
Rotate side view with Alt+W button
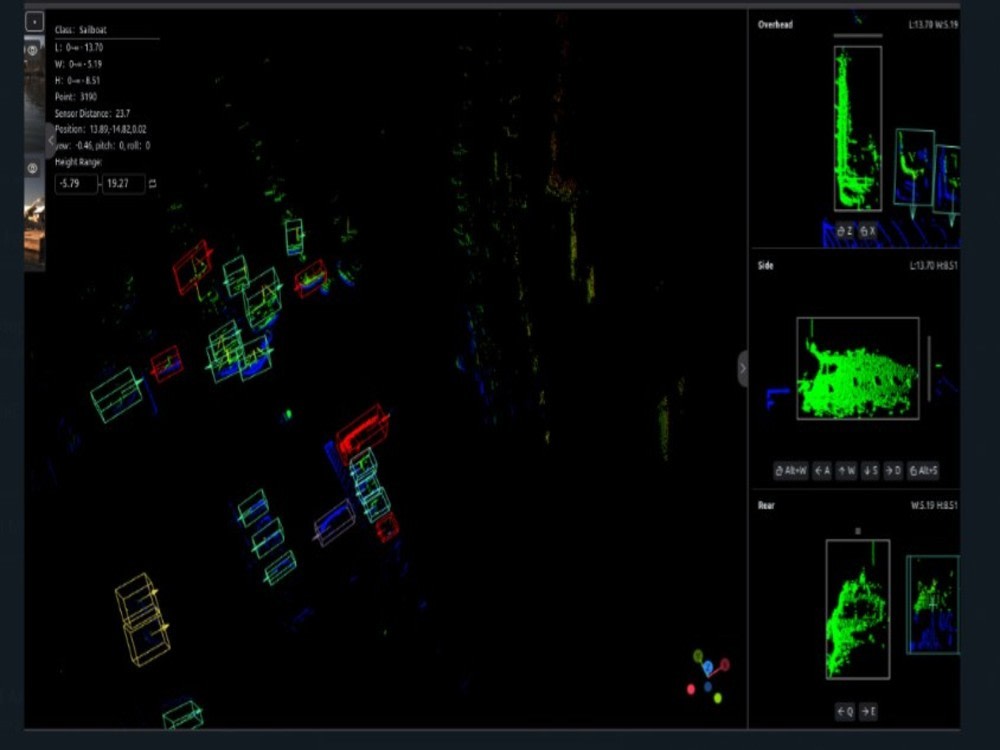pyautogui.click(x=791, y=471)
